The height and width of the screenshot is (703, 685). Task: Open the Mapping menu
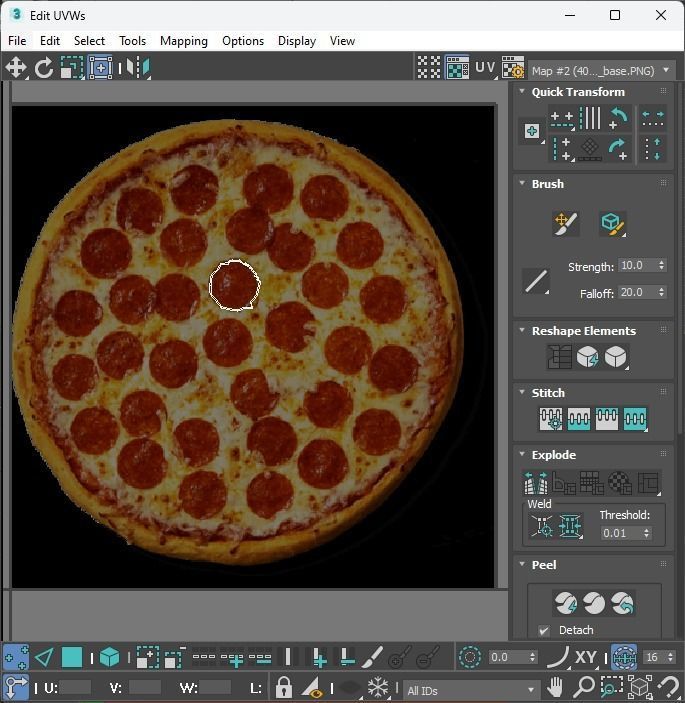(184, 41)
